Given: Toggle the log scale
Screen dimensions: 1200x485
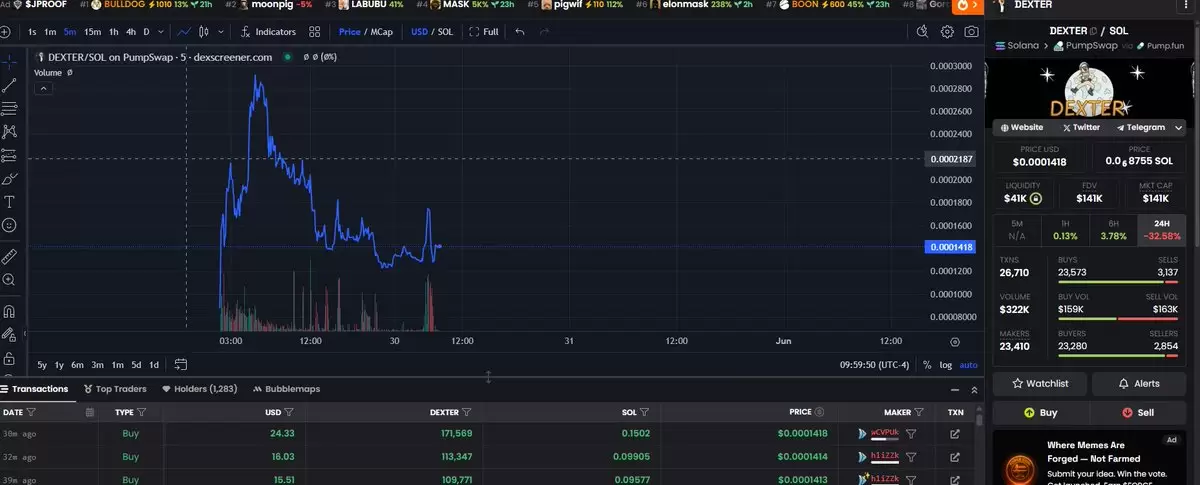Looking at the screenshot, I should pyautogui.click(x=946, y=365).
